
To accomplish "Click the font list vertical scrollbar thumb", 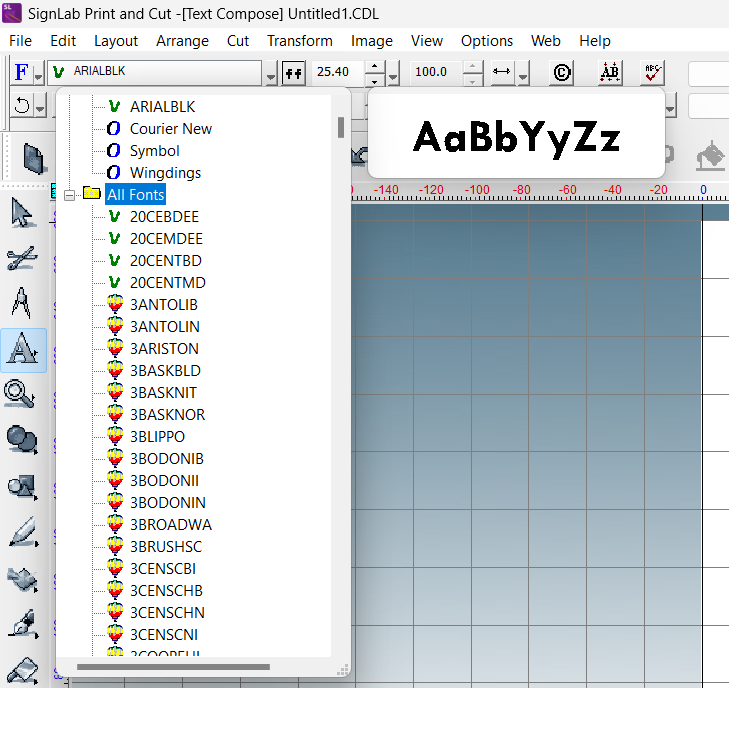I will 341,127.
